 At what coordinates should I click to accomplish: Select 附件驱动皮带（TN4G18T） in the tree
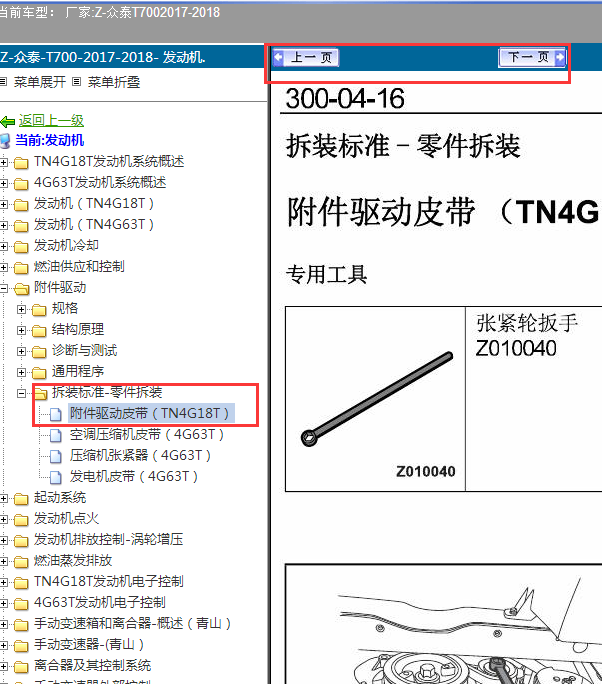pyautogui.click(x=151, y=413)
